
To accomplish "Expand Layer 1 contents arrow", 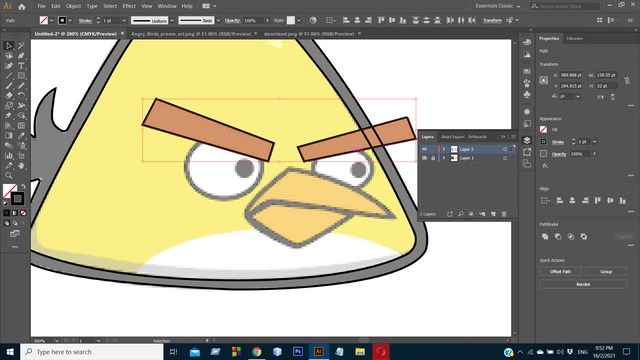I will pos(444,158).
